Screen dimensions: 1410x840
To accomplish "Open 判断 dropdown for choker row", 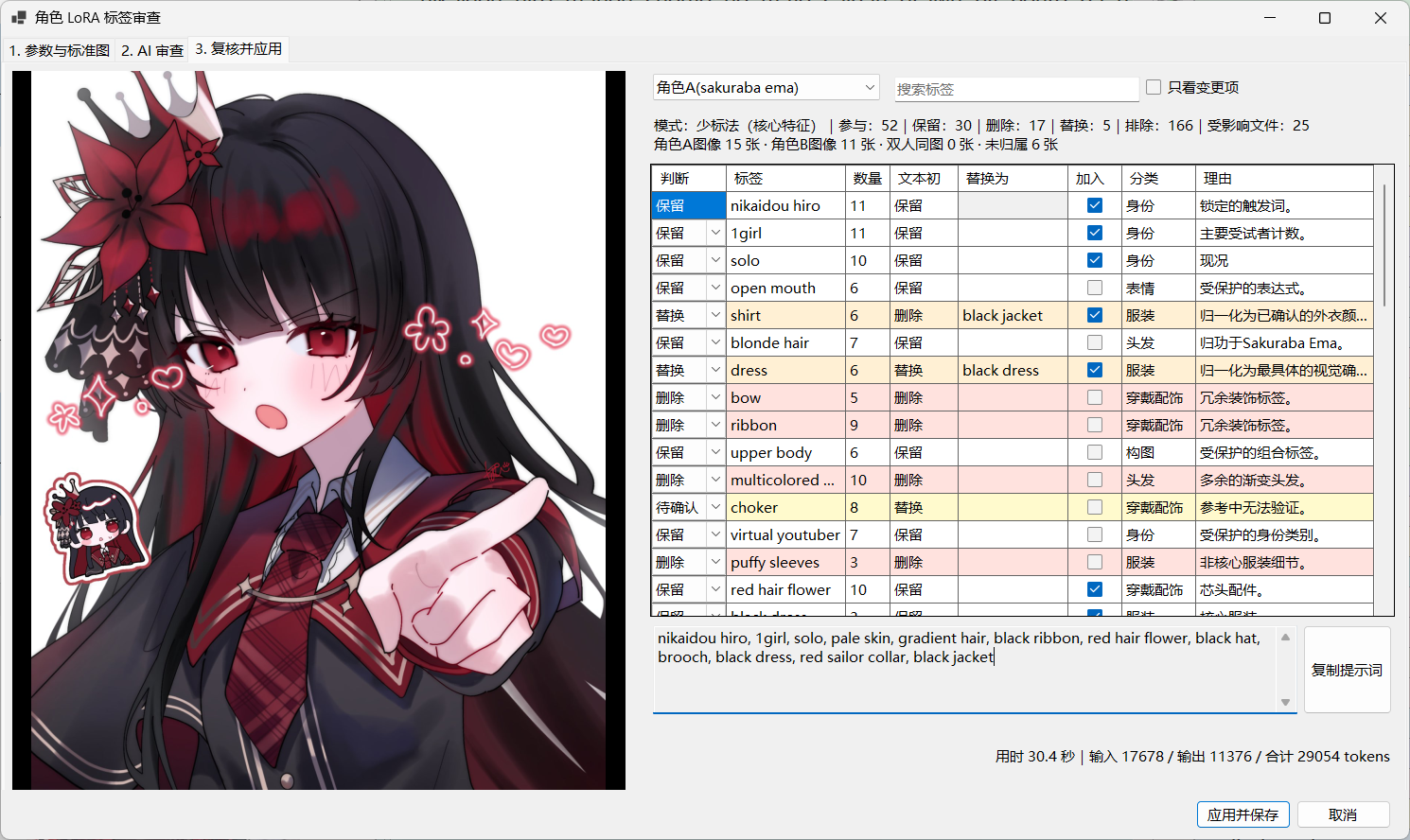I will click(715, 507).
